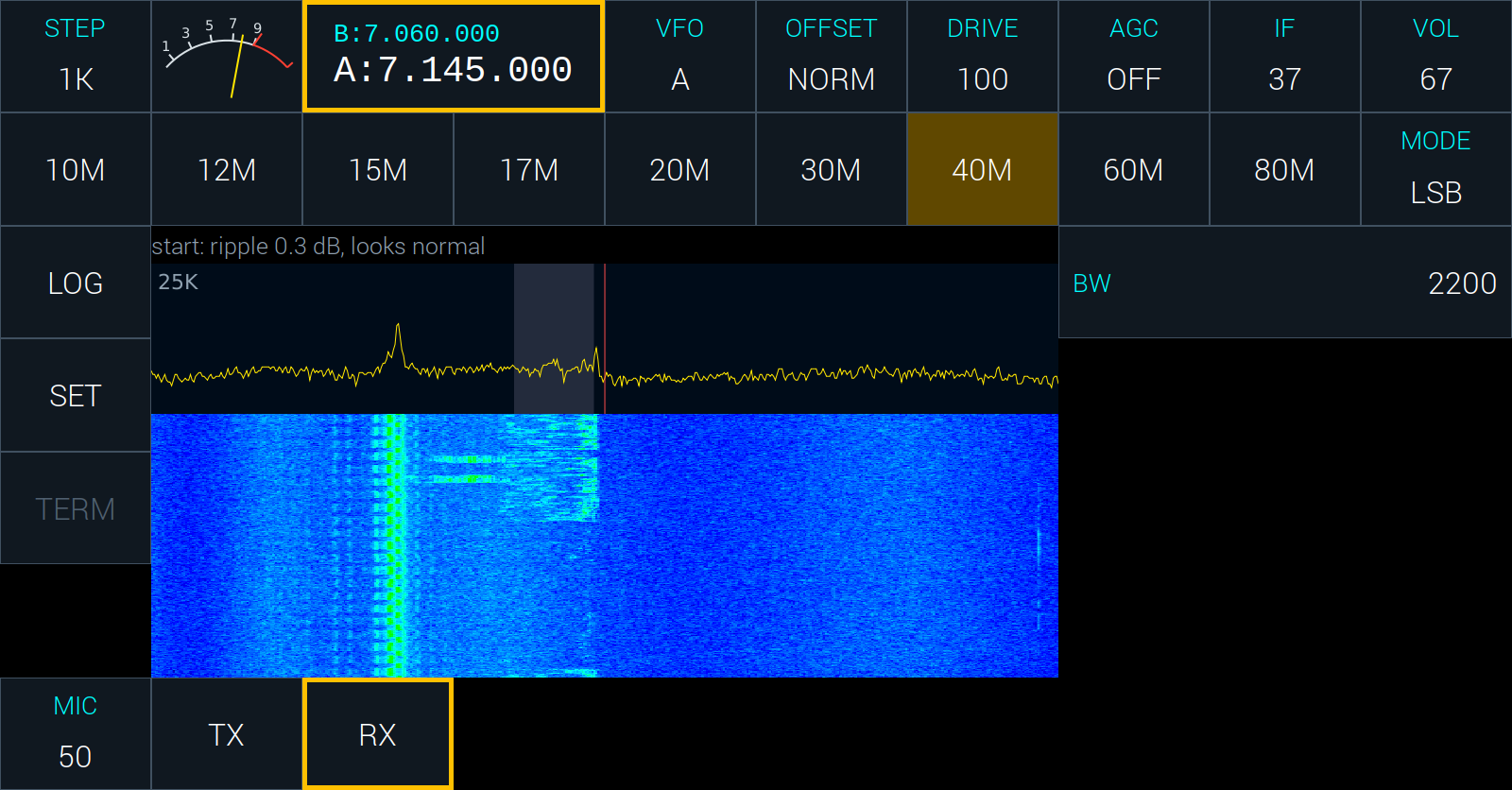Toggle the AGC OFF control

[x=1134, y=56]
